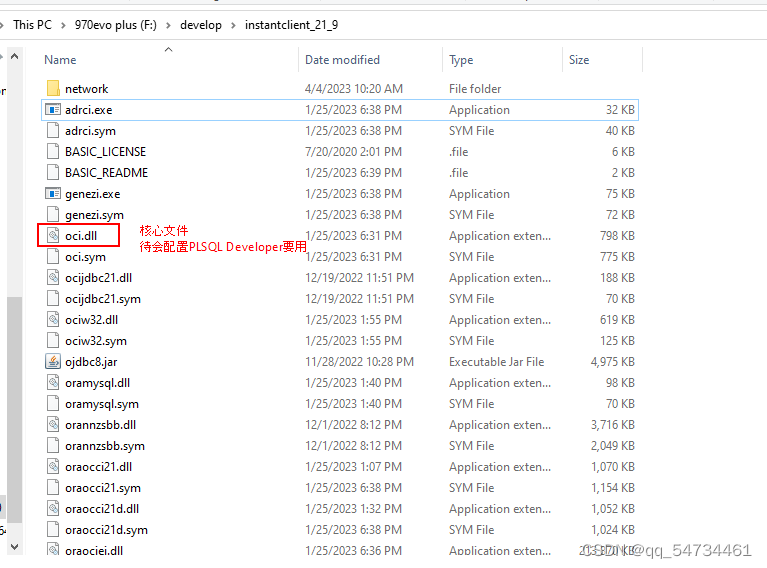Image resolution: width=767 pixels, height=568 pixels.
Task: Select the oci.dll file name
Action: (81, 236)
